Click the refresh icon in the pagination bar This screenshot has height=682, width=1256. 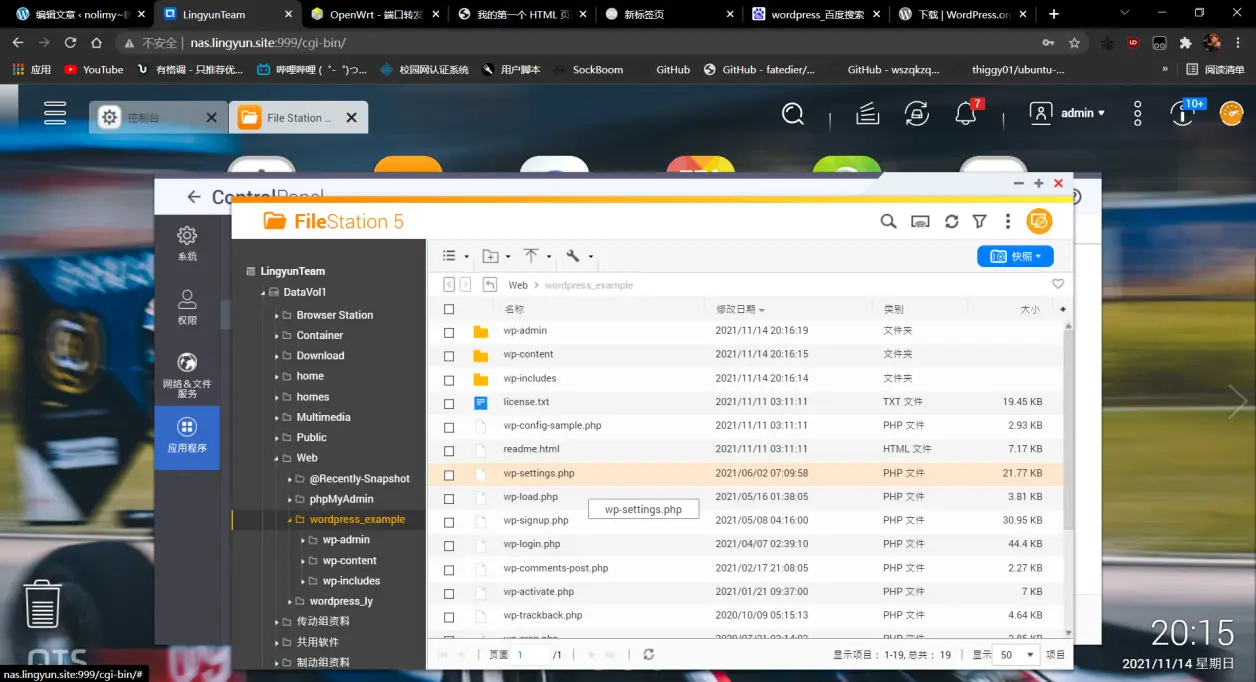649,655
